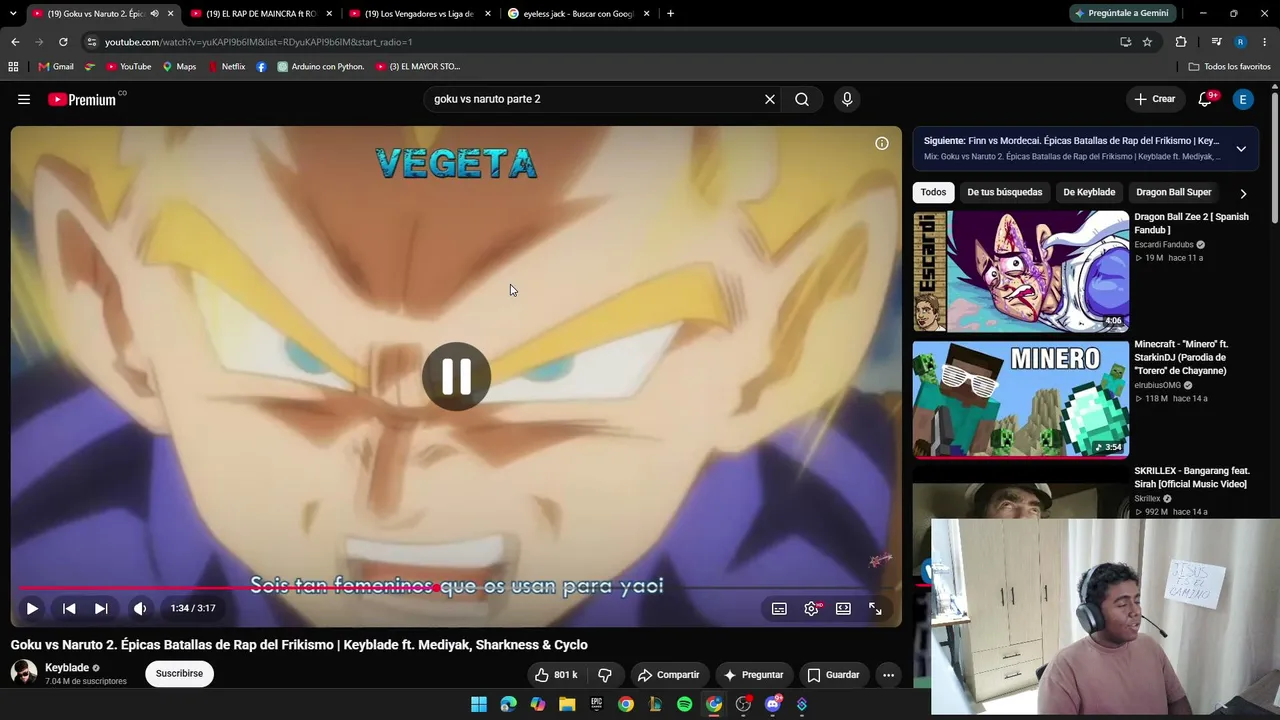Image resolution: width=1280 pixels, height=720 pixels.
Task: Open Discord from the taskbar
Action: 772,704
